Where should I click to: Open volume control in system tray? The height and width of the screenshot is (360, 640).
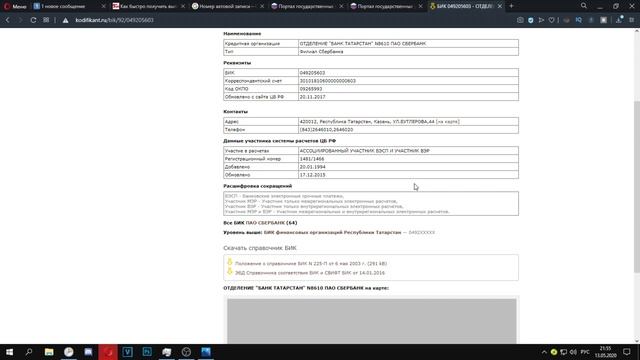coord(573,352)
